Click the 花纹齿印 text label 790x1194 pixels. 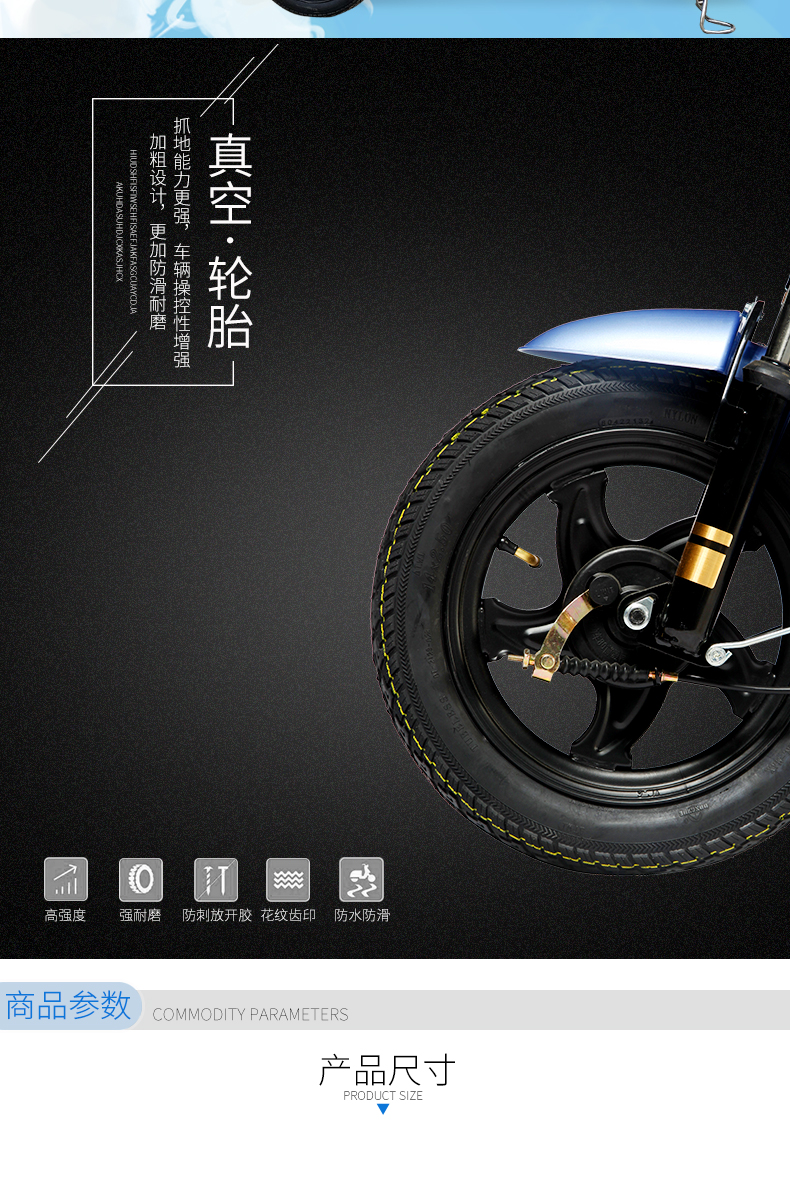click(288, 915)
